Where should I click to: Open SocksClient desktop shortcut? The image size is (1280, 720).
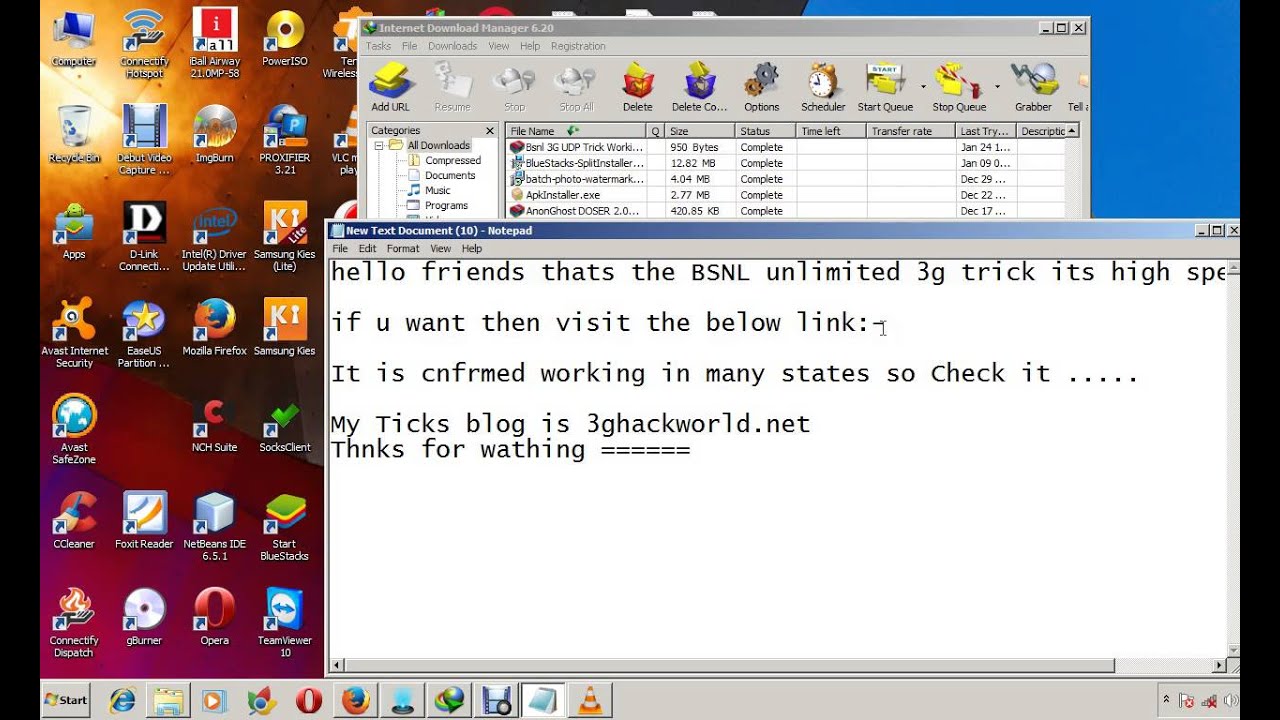pos(284,425)
